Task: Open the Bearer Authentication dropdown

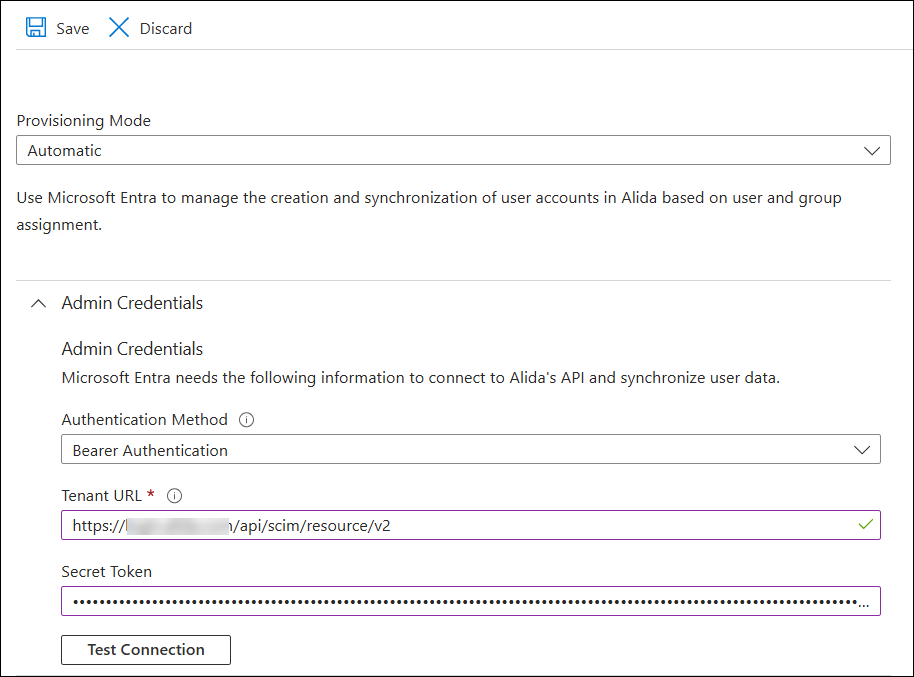Action: click(450, 450)
